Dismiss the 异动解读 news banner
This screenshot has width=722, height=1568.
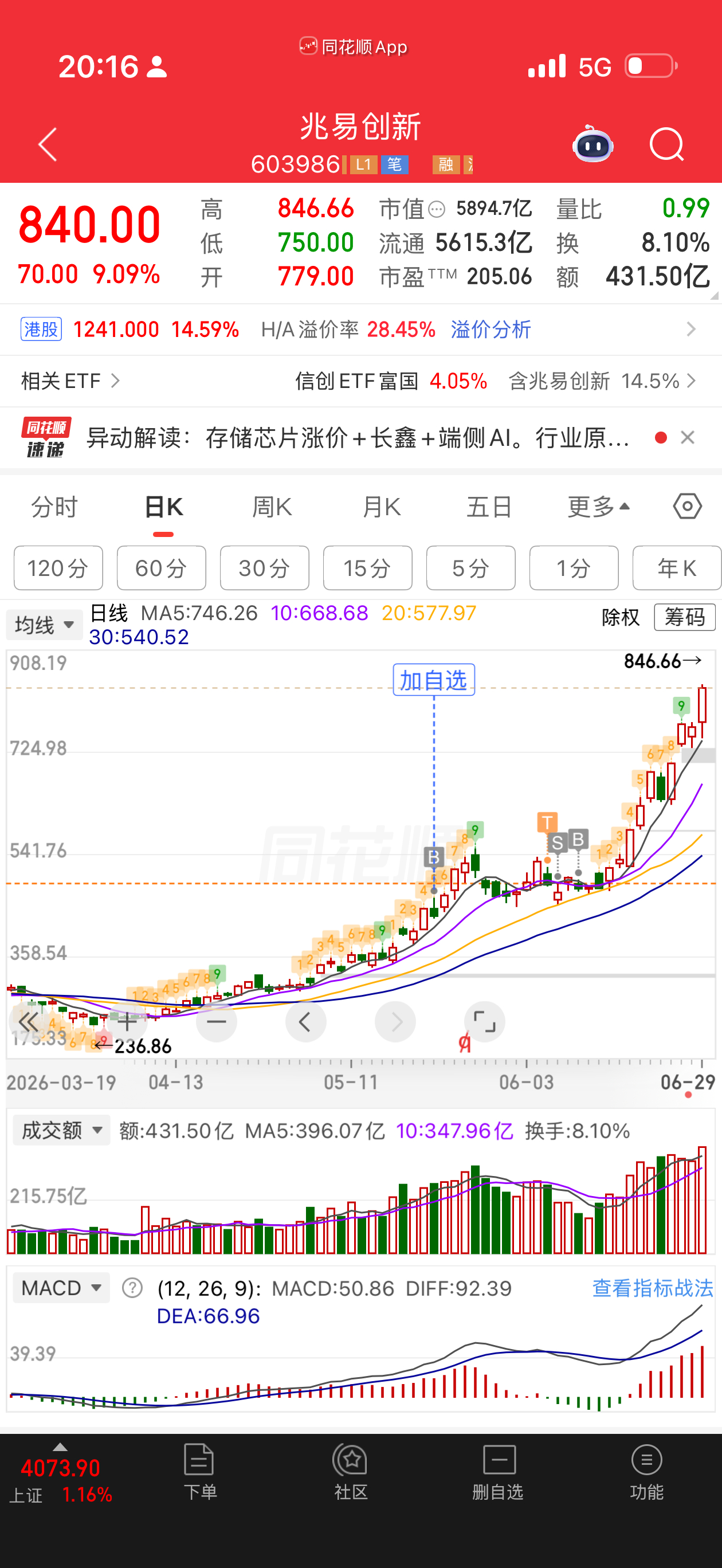(x=688, y=438)
